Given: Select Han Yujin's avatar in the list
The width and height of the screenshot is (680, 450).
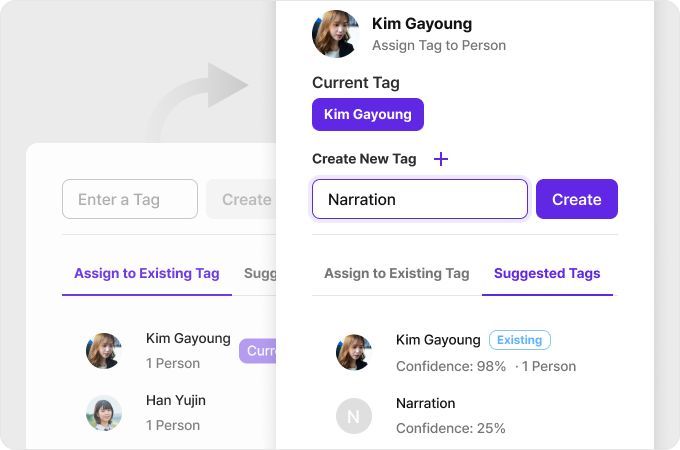Looking at the screenshot, I should pyautogui.click(x=104, y=412).
